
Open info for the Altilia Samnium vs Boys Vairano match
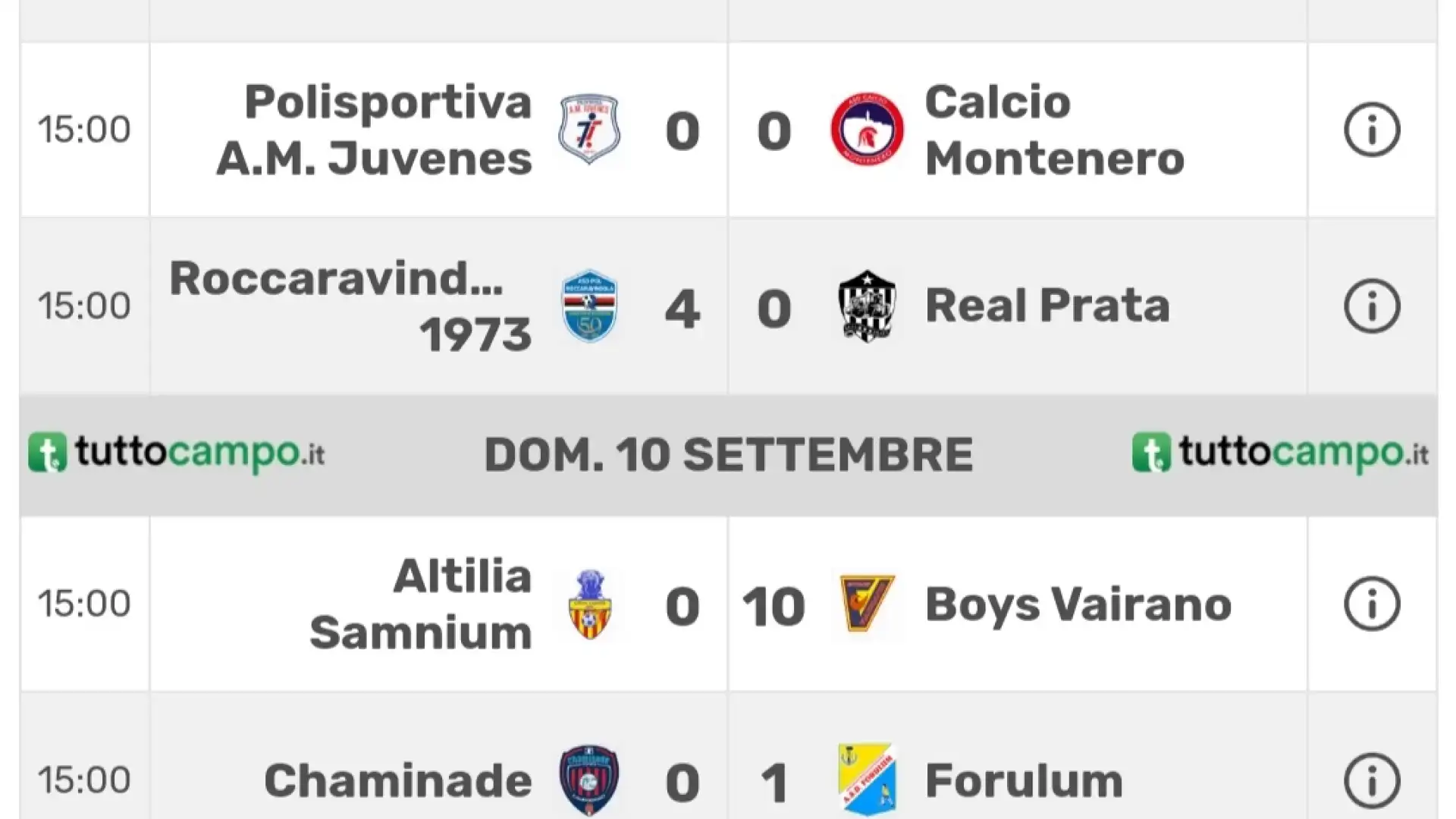1372,604
